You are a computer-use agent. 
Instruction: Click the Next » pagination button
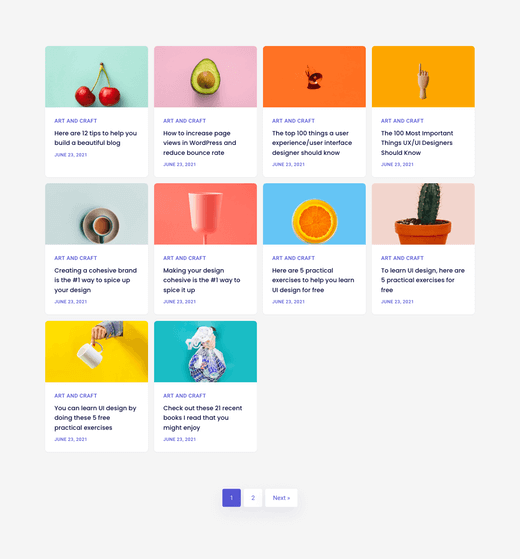pyautogui.click(x=281, y=498)
